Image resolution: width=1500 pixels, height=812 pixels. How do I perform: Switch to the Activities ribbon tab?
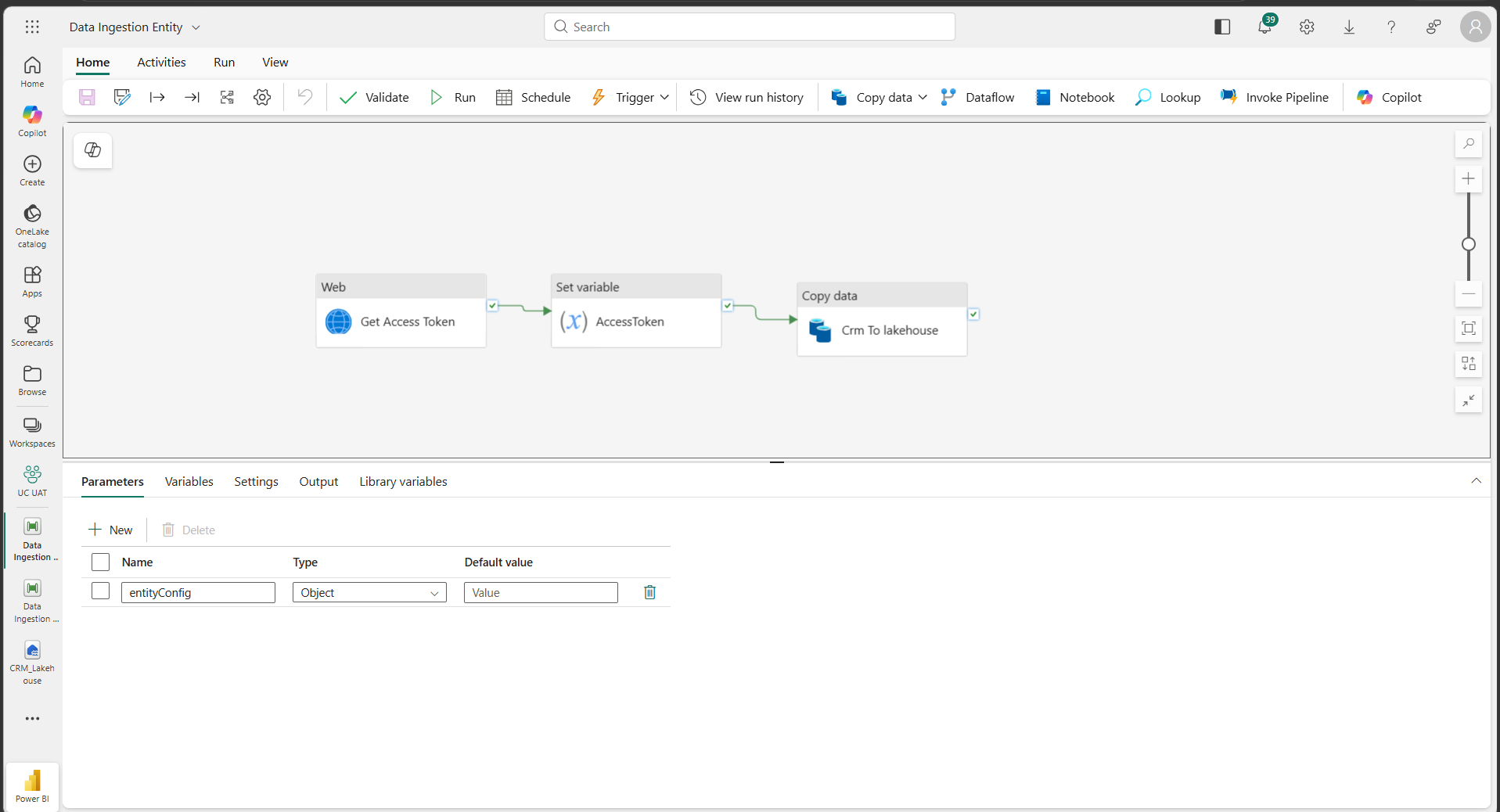pos(161,63)
